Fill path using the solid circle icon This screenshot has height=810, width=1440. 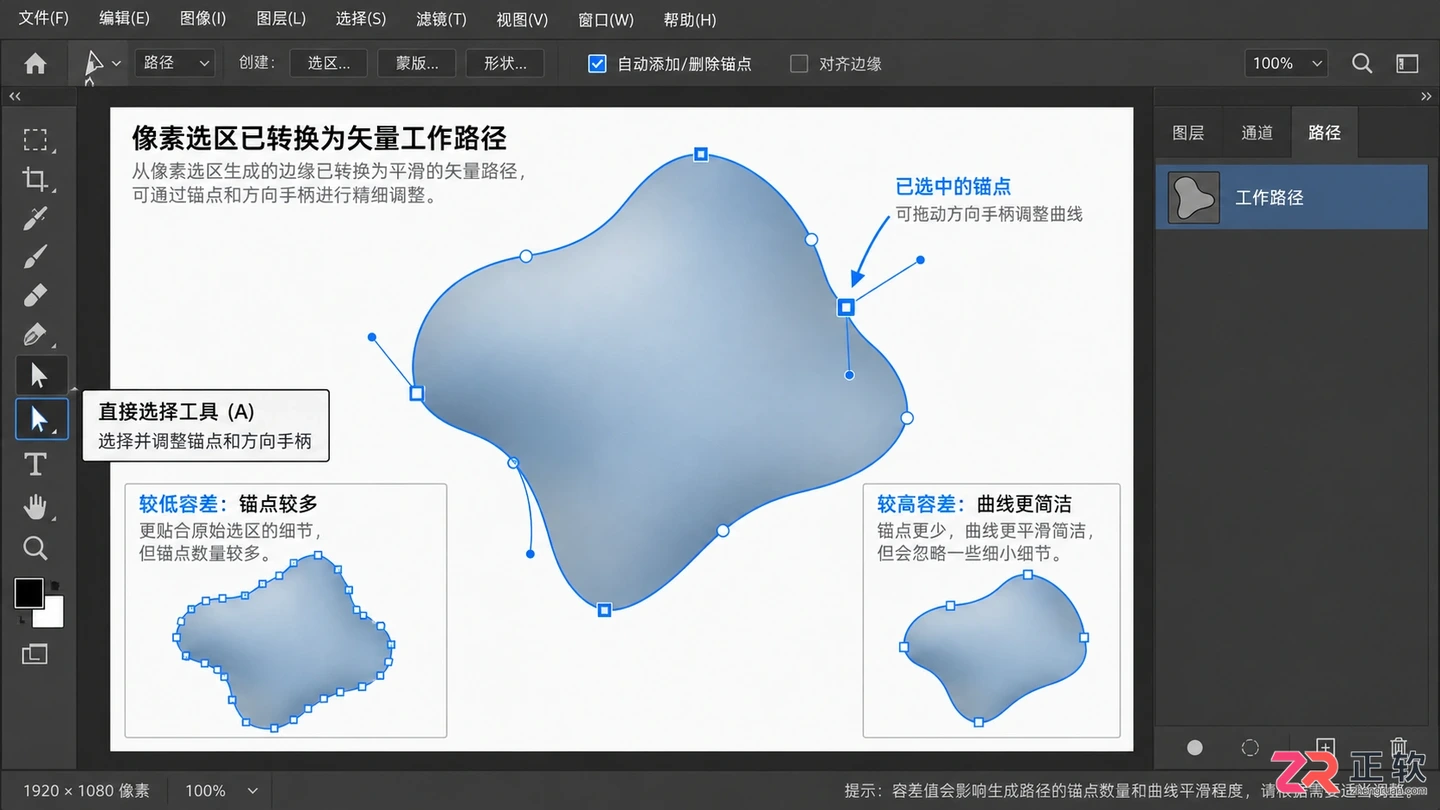(x=1194, y=747)
